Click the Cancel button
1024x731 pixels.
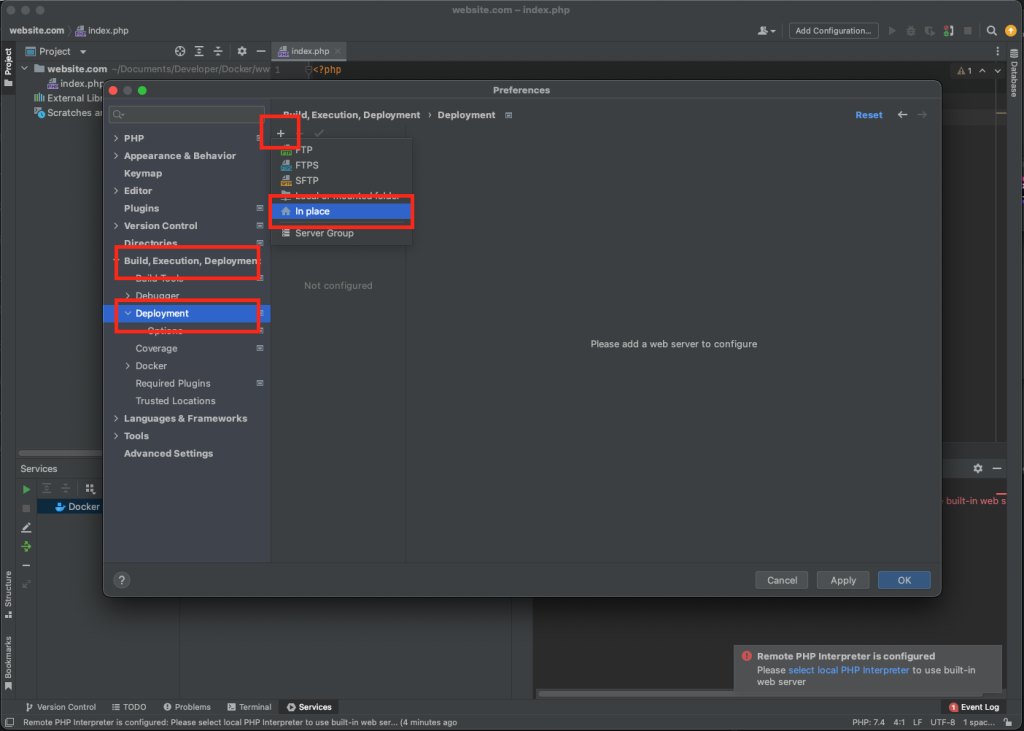point(782,580)
